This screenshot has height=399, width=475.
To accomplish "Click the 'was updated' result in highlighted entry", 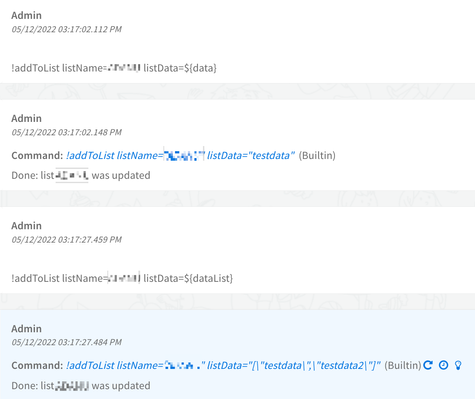I will [x=121, y=386].
